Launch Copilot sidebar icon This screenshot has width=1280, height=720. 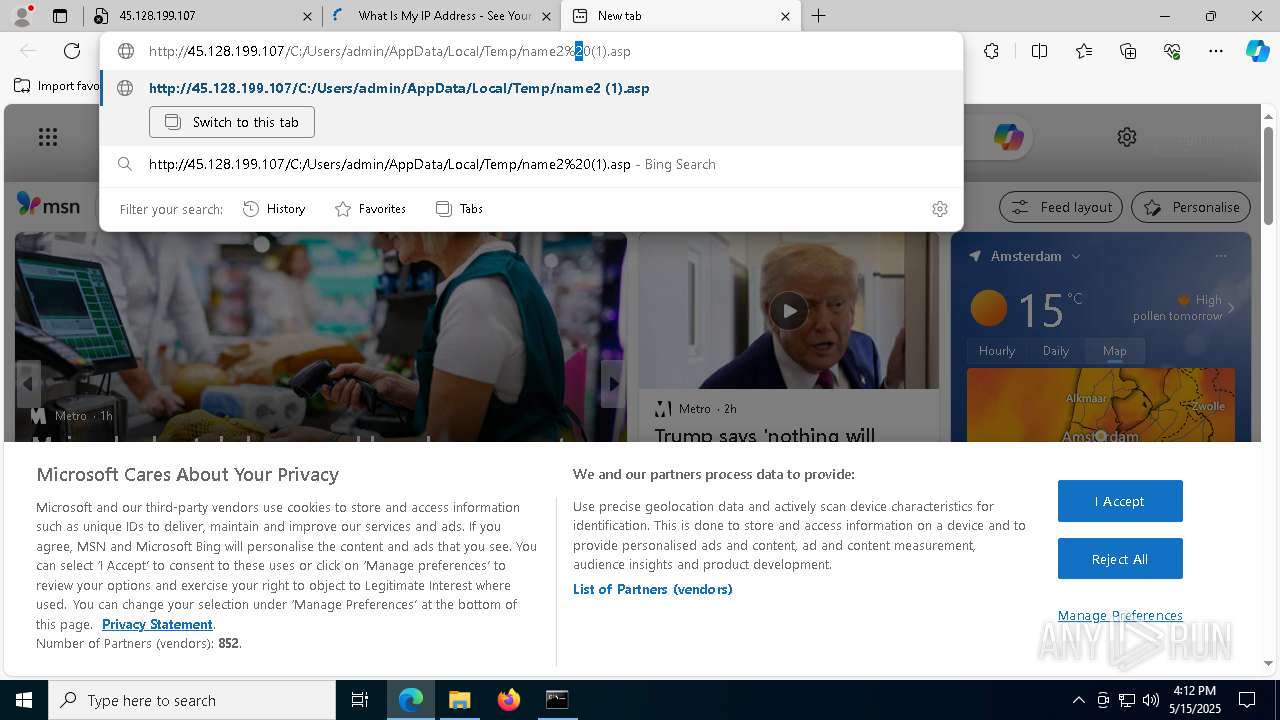[1258, 51]
